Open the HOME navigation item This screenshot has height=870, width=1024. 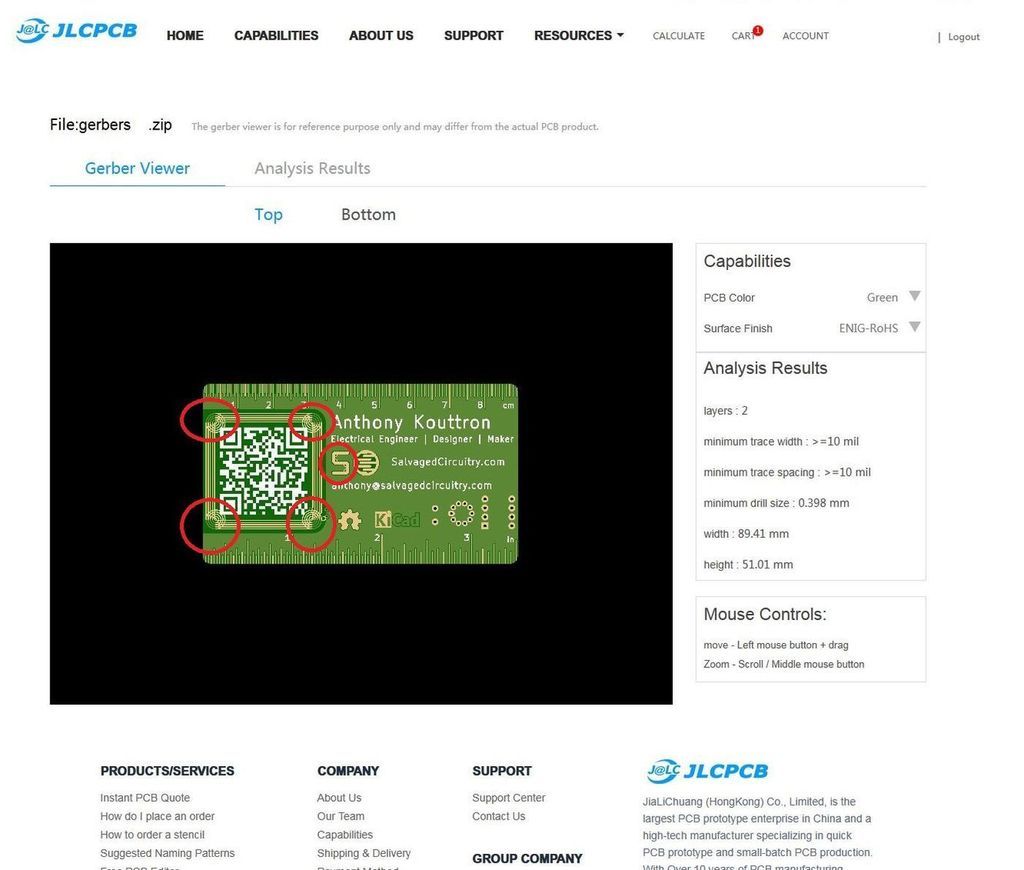tap(185, 36)
